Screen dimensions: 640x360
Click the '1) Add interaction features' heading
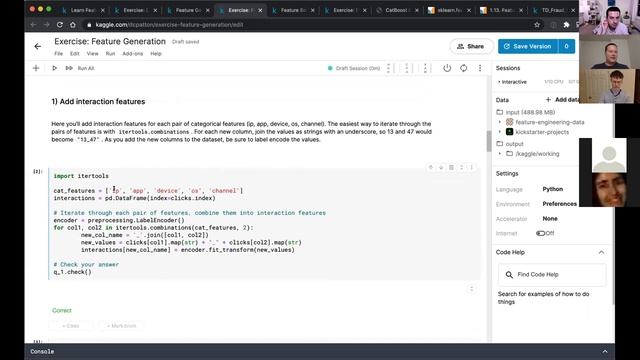[98, 102]
